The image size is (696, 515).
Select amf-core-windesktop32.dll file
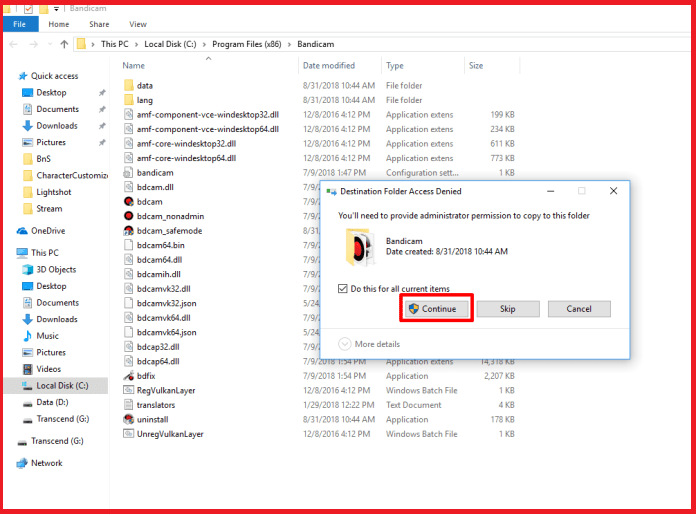[186, 143]
